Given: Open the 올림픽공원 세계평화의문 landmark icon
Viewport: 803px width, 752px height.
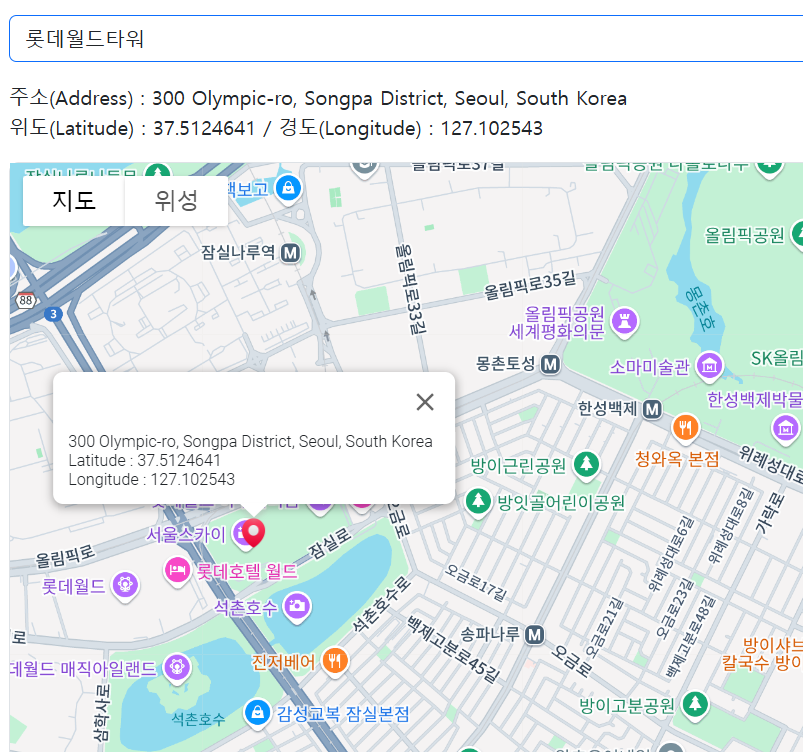Looking at the screenshot, I should 624,322.
